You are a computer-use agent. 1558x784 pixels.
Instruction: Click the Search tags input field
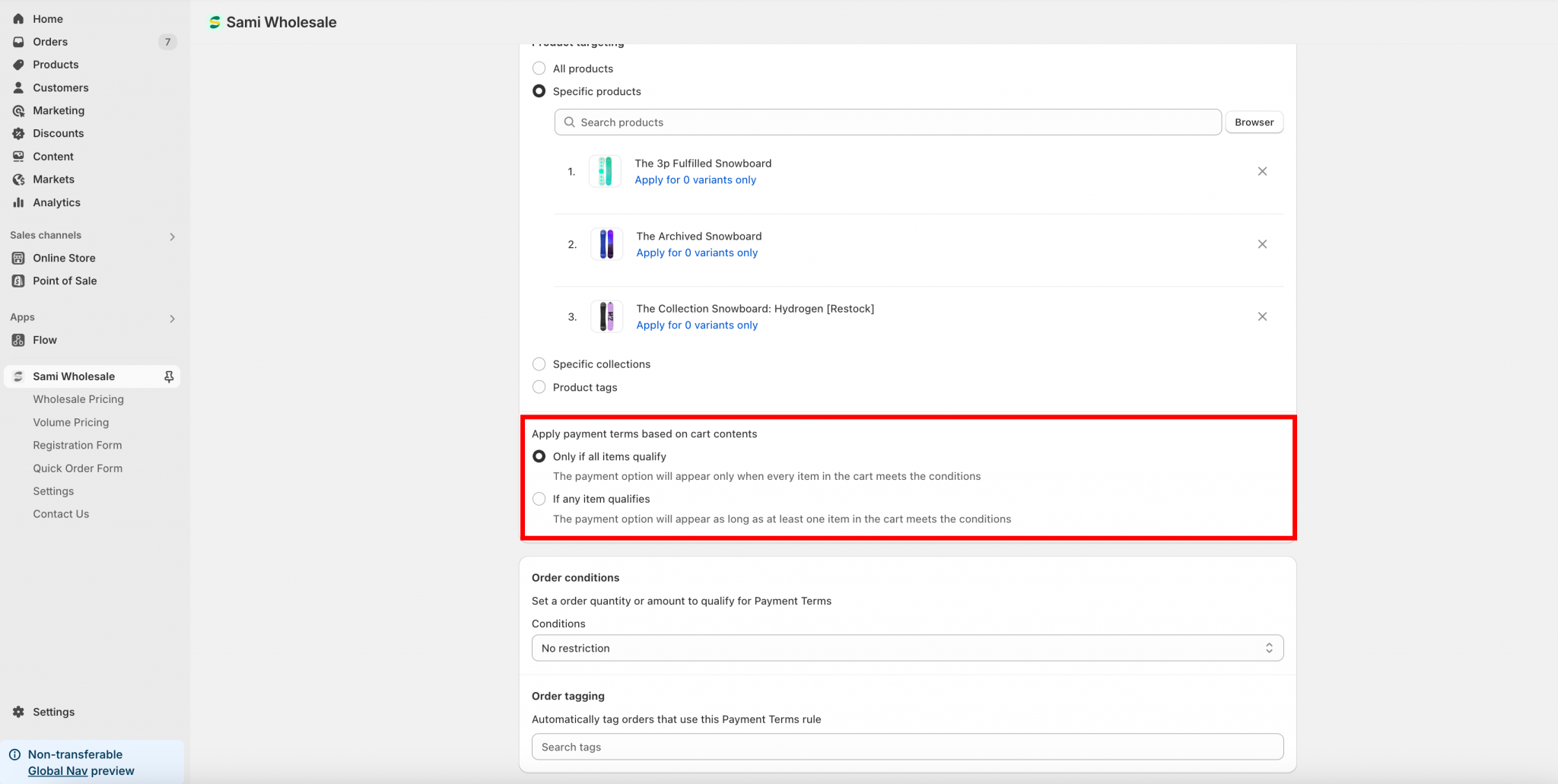907,747
